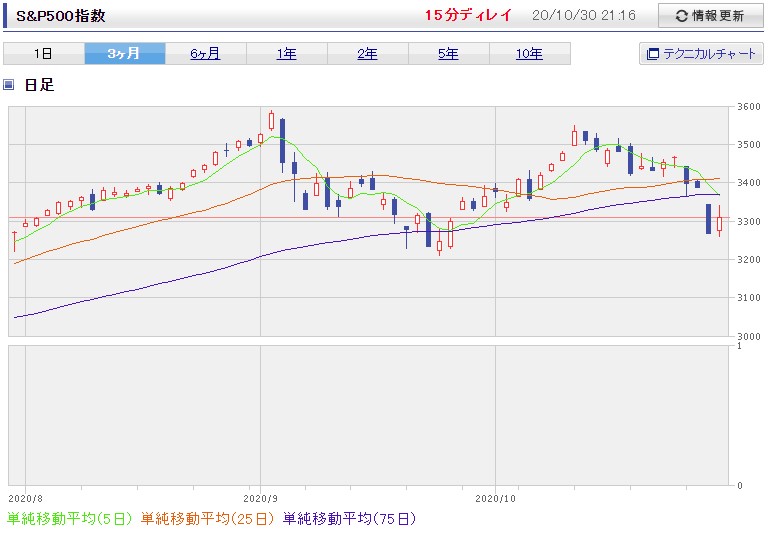Image resolution: width=770 pixels, height=535 pixels.
Task: Click the 3500 price axis label
Action: (x=749, y=145)
